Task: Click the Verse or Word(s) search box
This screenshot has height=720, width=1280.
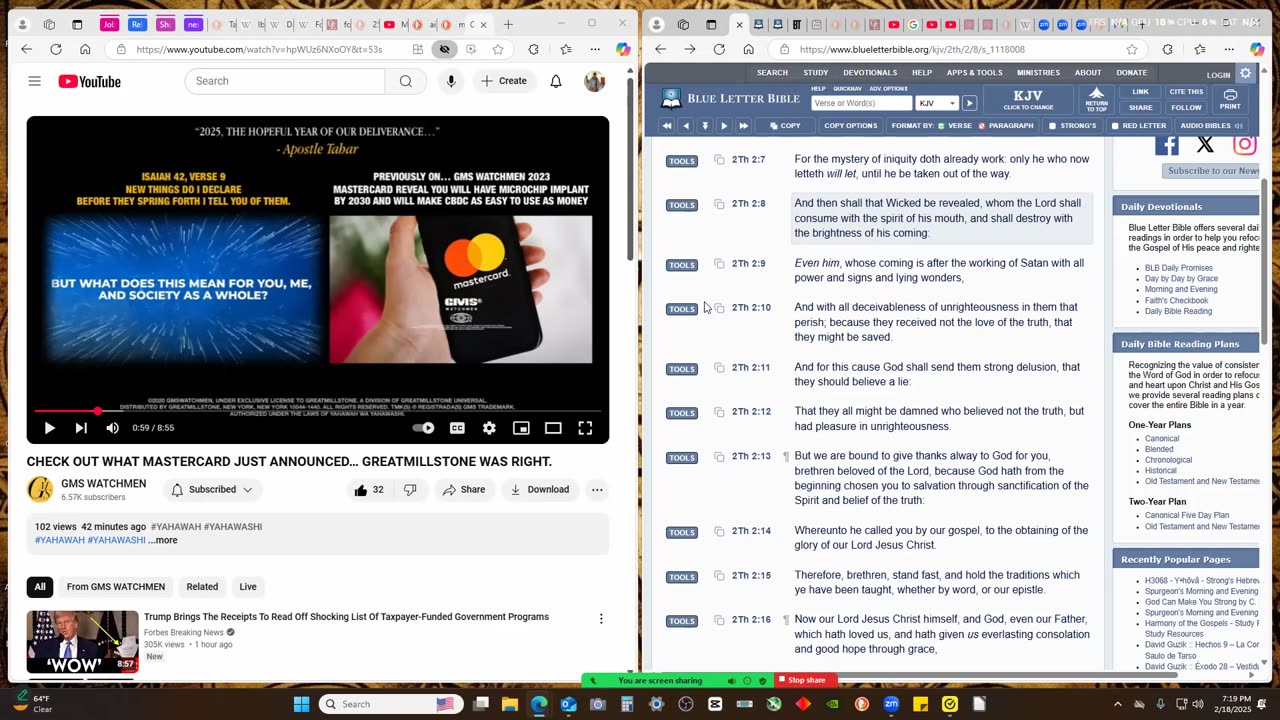Action: coord(862,103)
